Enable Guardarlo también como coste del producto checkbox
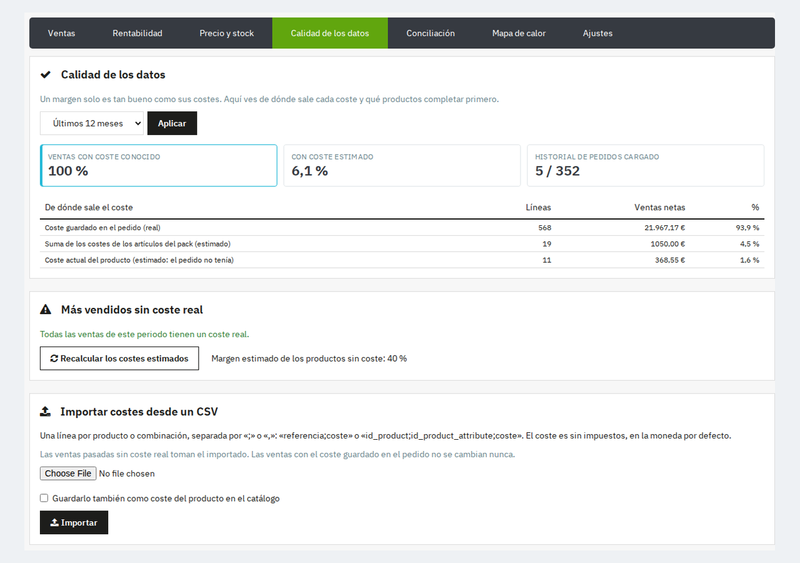800x563 pixels. click(x=44, y=498)
